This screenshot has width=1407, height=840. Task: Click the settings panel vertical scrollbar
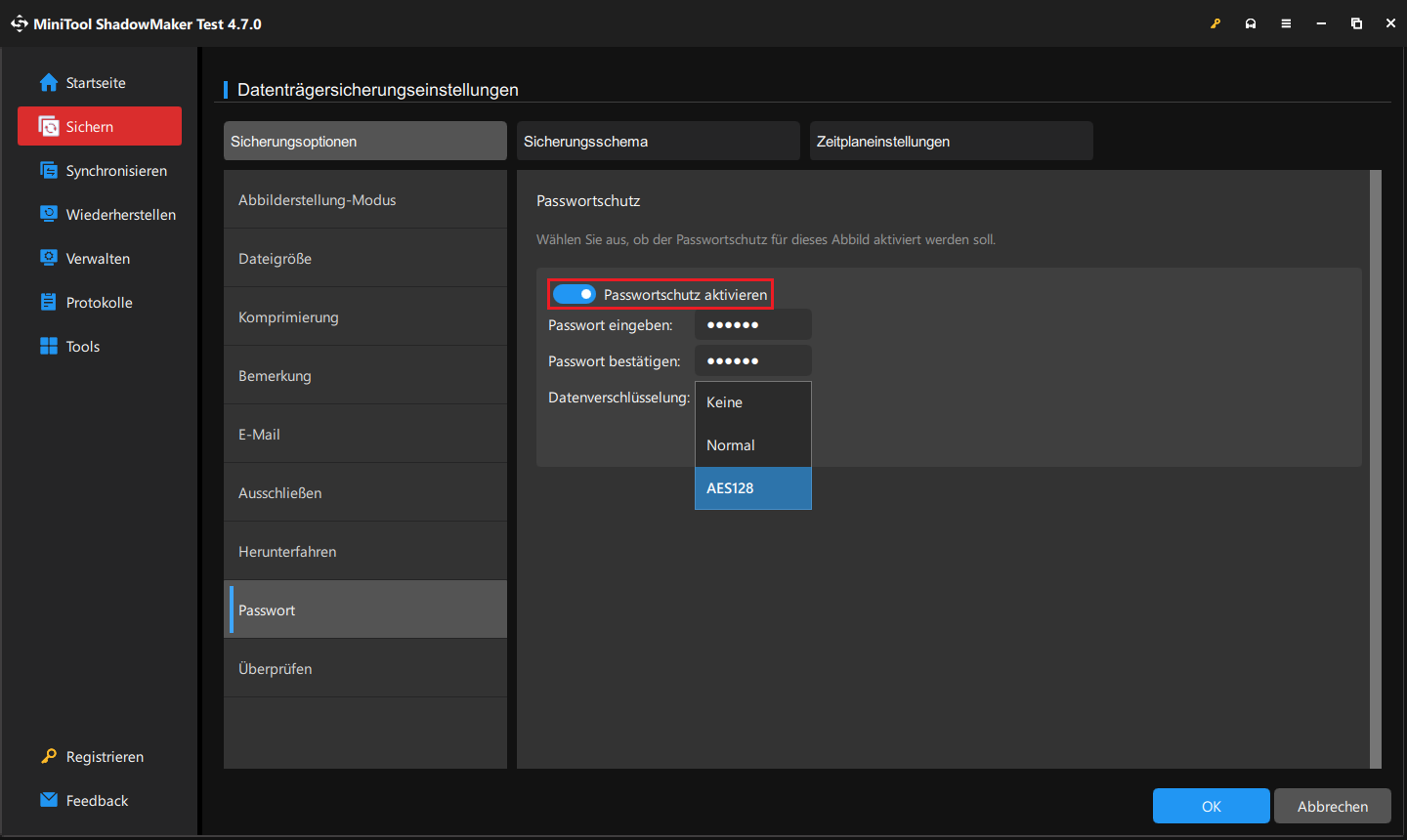(x=1376, y=469)
